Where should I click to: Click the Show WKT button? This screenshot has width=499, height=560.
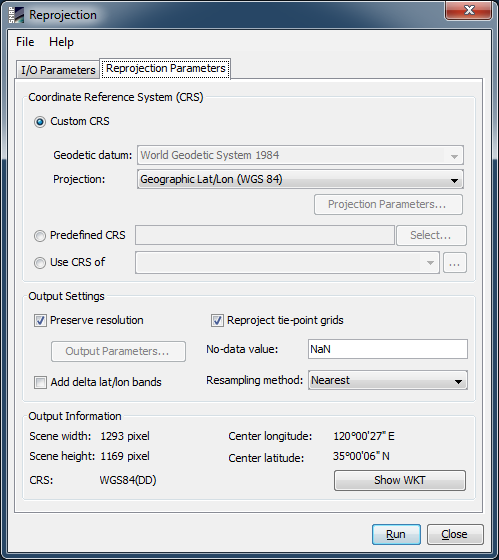tap(400, 480)
